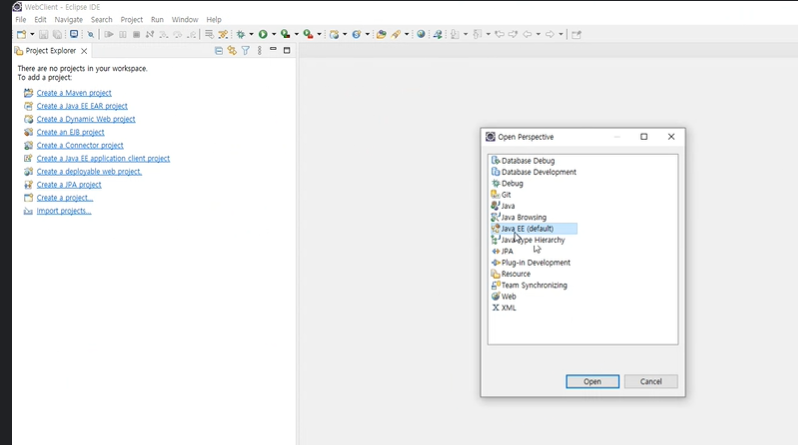Open the Navigate menu
Viewport: 798px width, 445px height.
(69, 19)
